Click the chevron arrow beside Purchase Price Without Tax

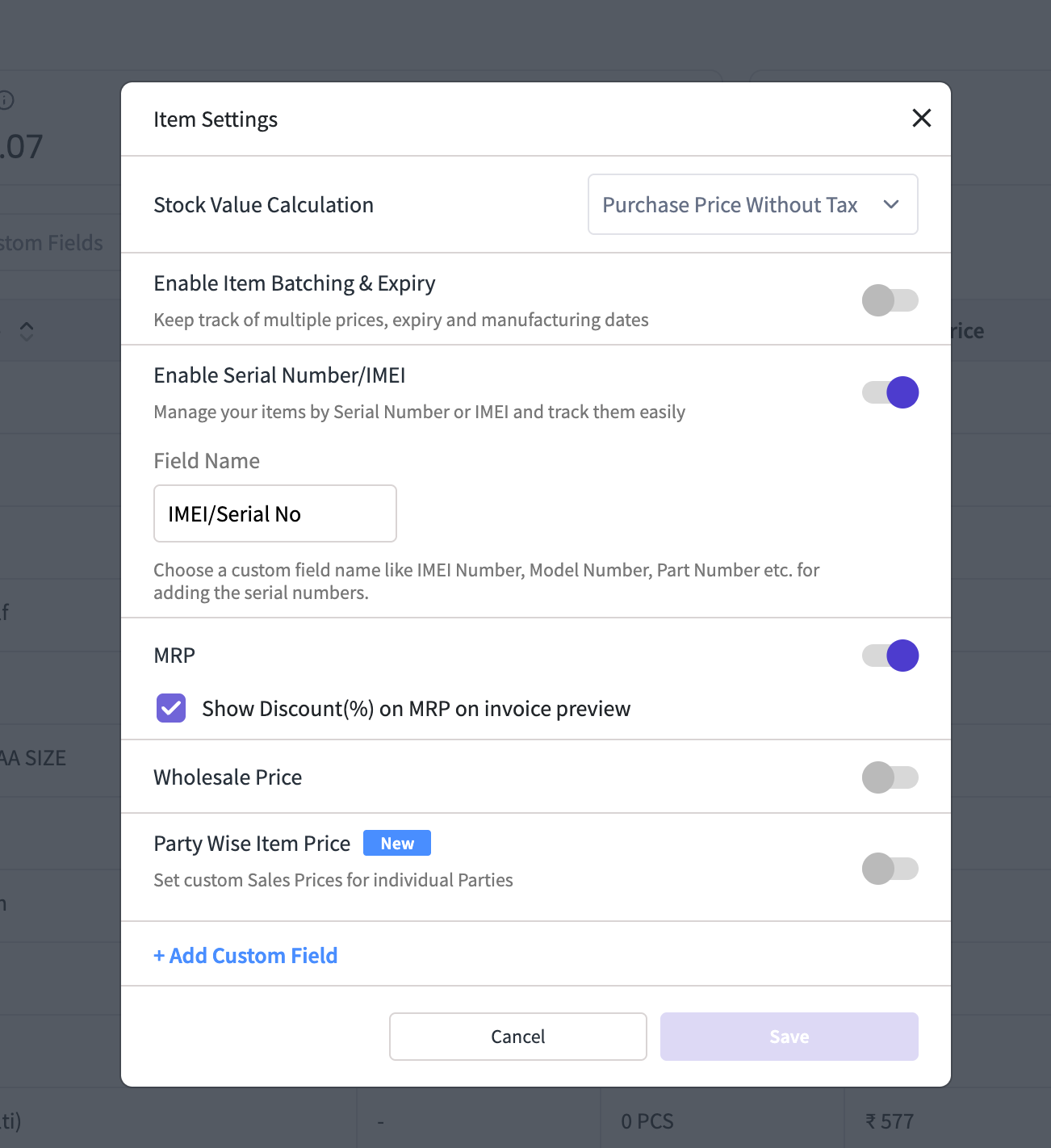(891, 205)
